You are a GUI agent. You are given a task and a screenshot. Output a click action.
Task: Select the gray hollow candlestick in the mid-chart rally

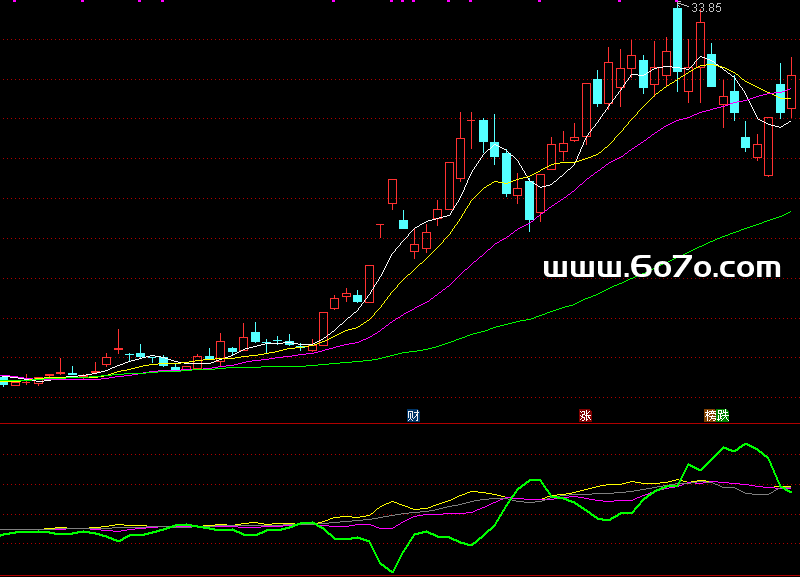point(369,283)
